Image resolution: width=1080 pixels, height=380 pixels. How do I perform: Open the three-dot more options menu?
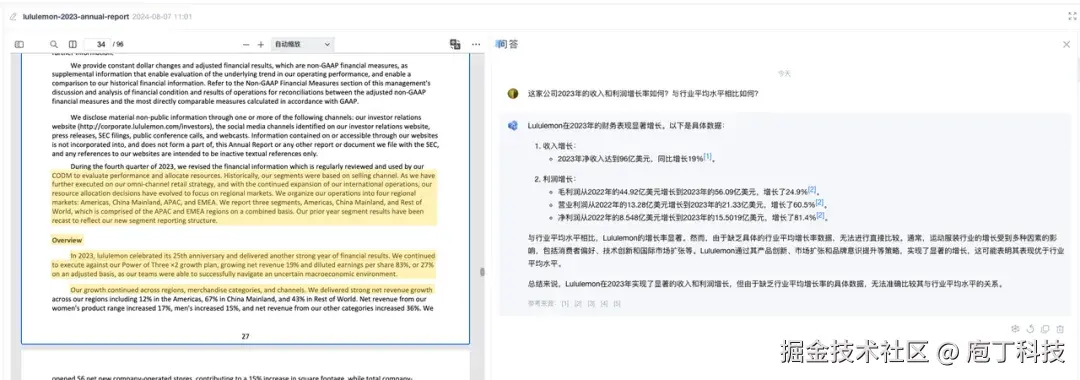pyautogui.click(x=476, y=44)
